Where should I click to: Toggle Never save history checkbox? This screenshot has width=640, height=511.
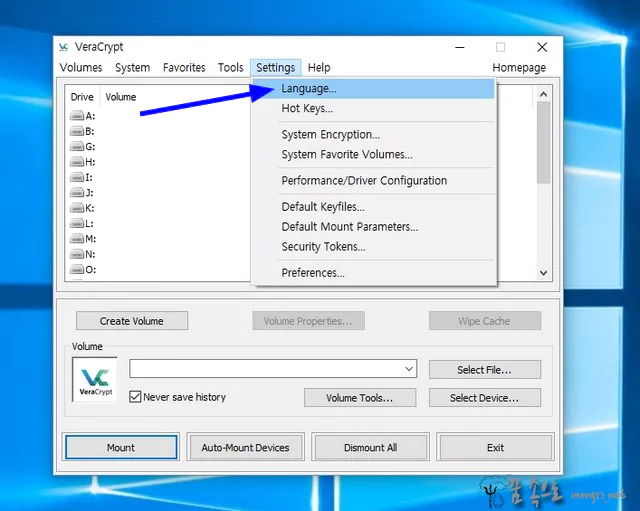click(135, 397)
